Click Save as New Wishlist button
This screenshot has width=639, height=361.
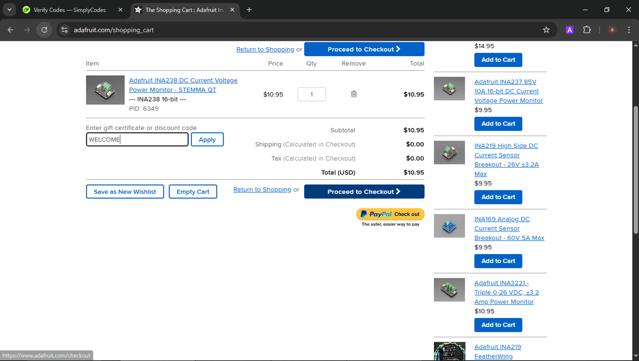coord(125,192)
